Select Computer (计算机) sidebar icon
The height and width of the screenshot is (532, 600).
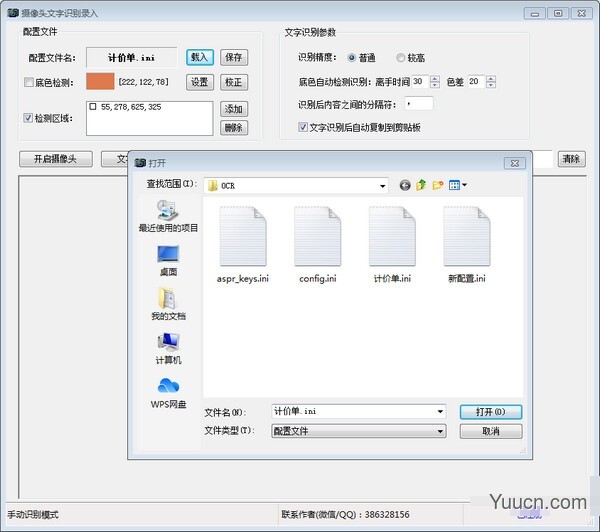coord(168,342)
